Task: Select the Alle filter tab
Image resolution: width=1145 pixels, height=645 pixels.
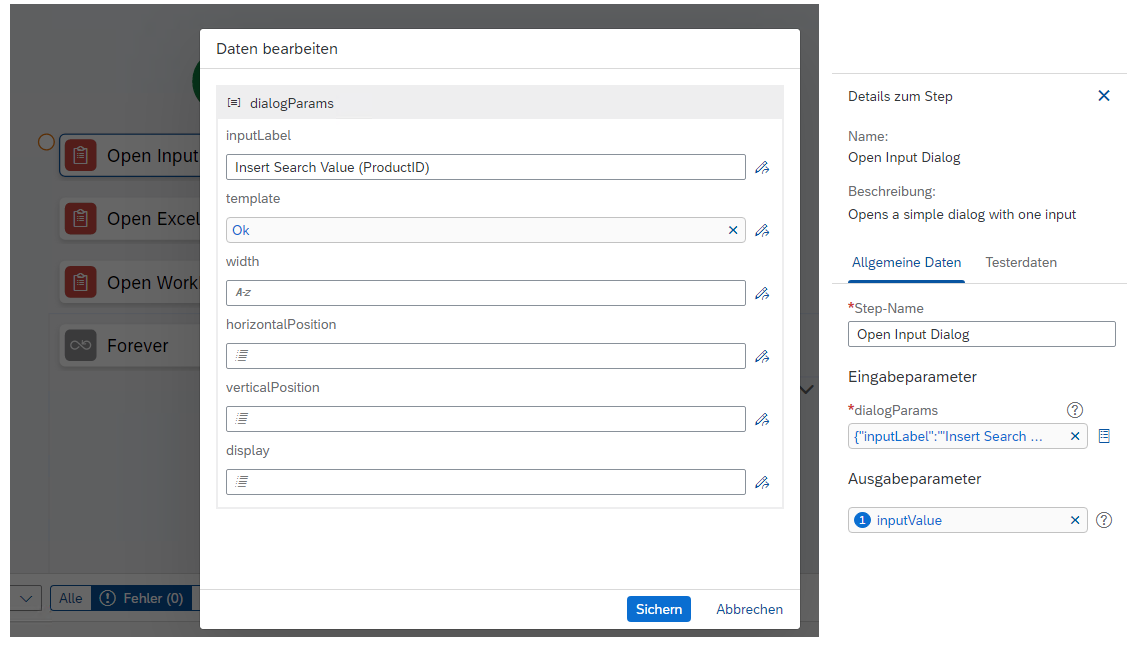Action: coord(71,598)
